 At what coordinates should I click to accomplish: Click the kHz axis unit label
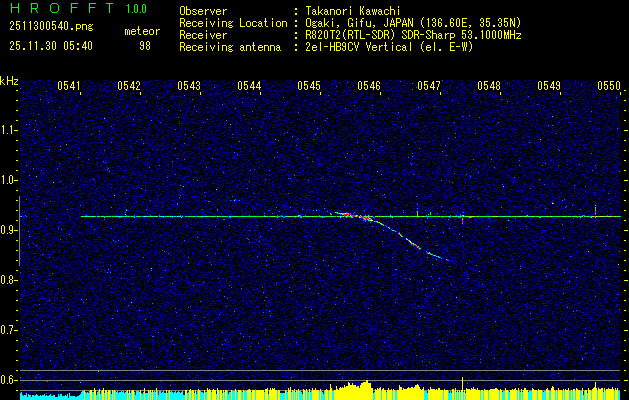[x=9, y=80]
